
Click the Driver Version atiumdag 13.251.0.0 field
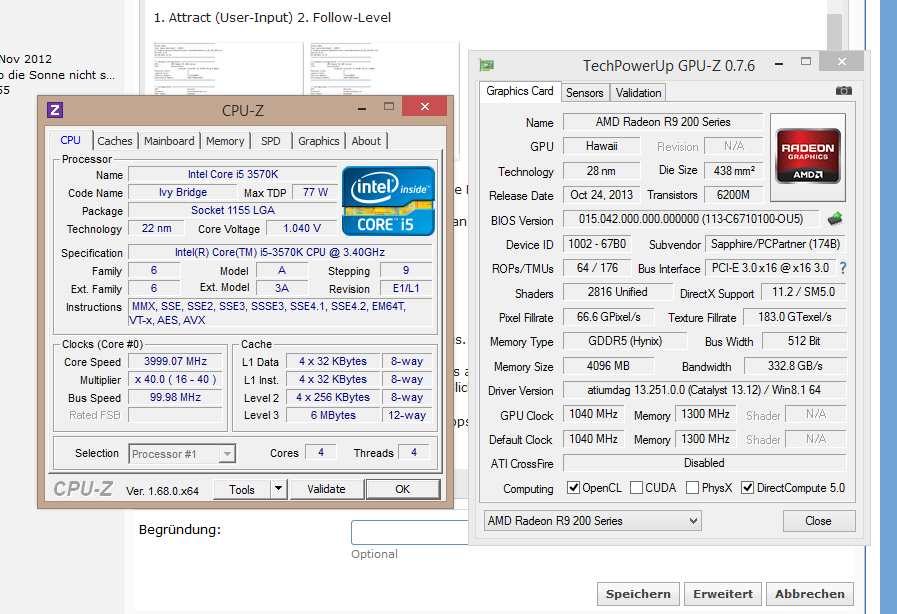(x=704, y=390)
